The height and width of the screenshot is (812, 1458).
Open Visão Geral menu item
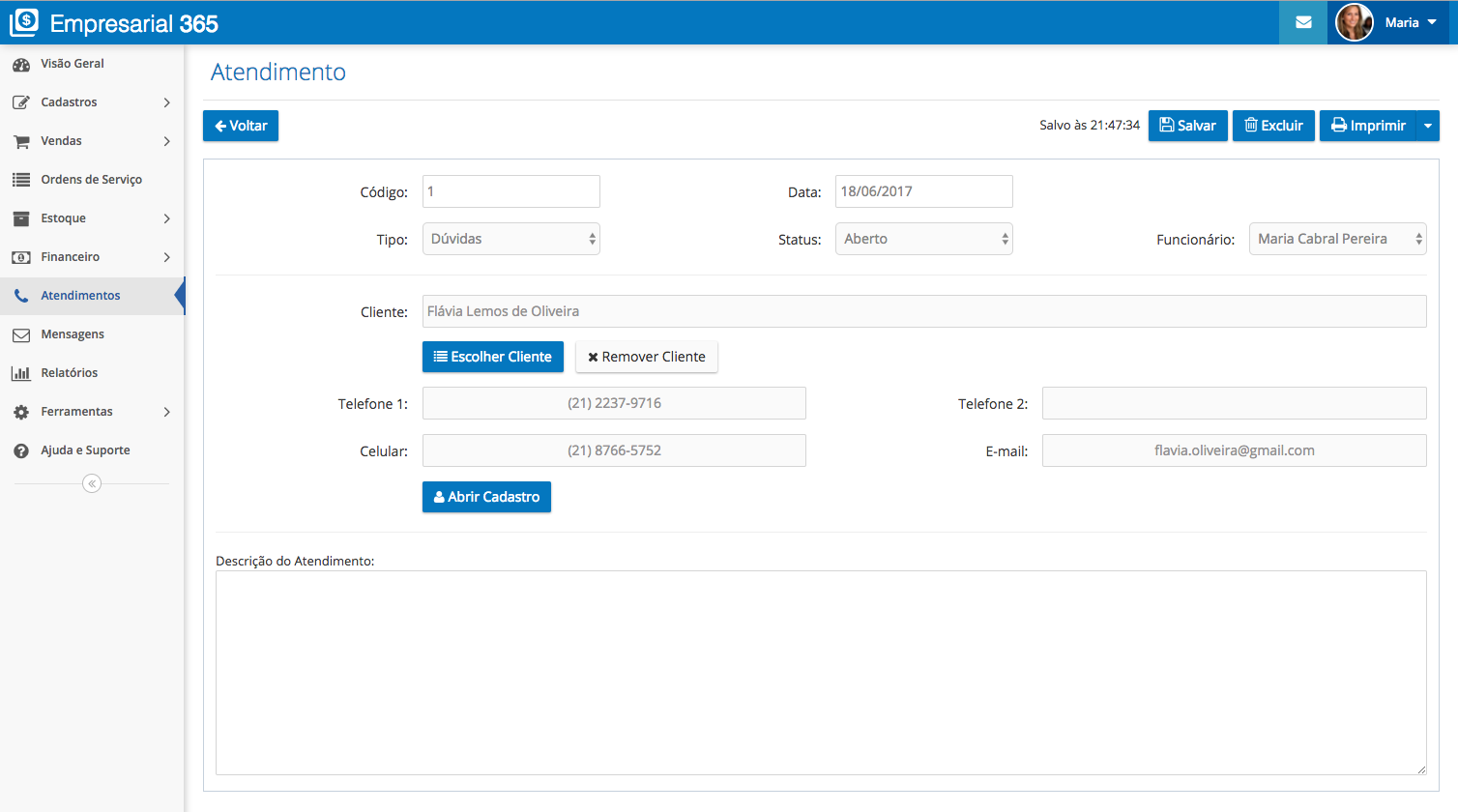[x=92, y=64]
